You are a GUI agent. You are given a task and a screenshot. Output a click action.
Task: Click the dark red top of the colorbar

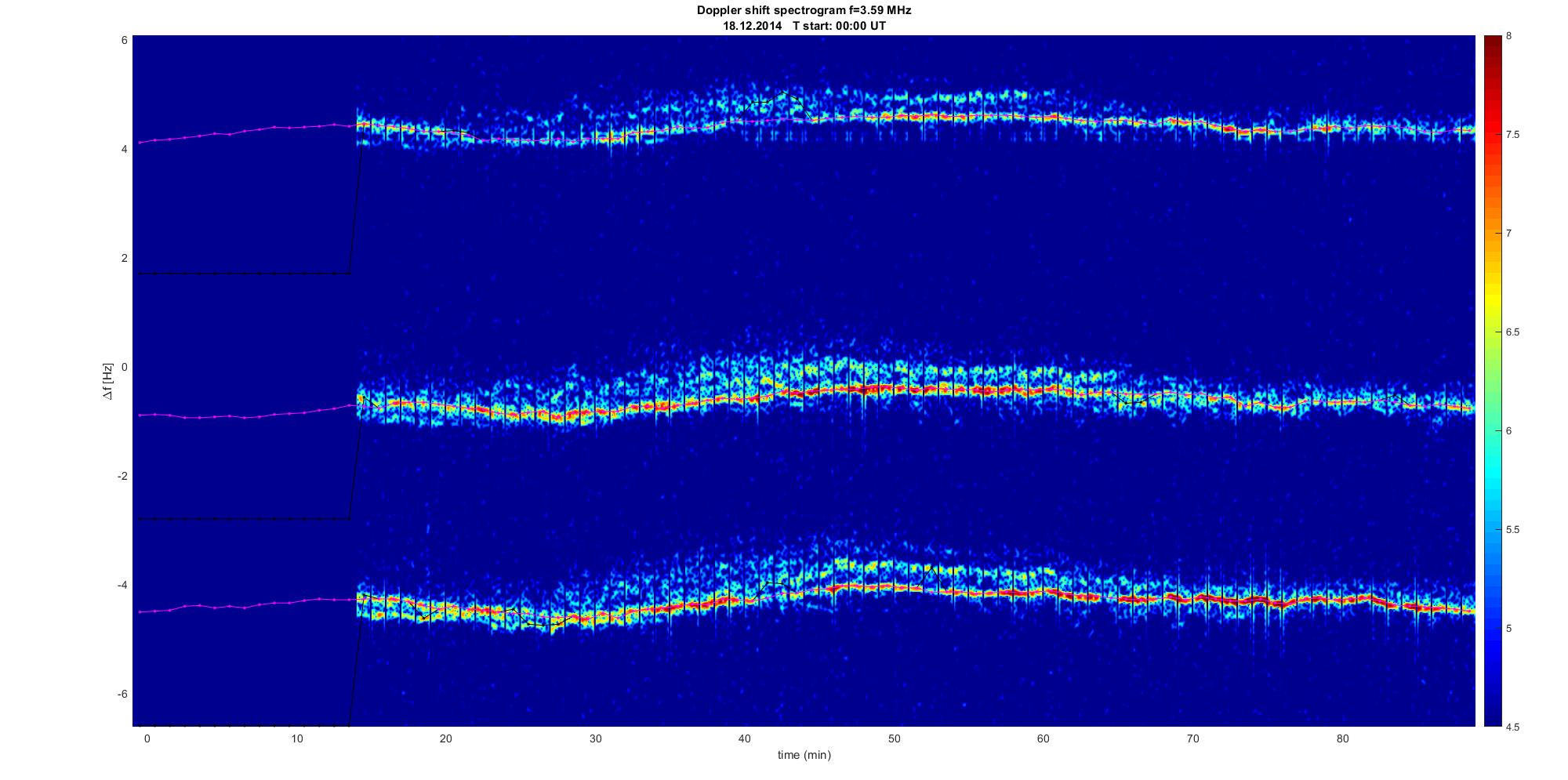pos(1492,41)
